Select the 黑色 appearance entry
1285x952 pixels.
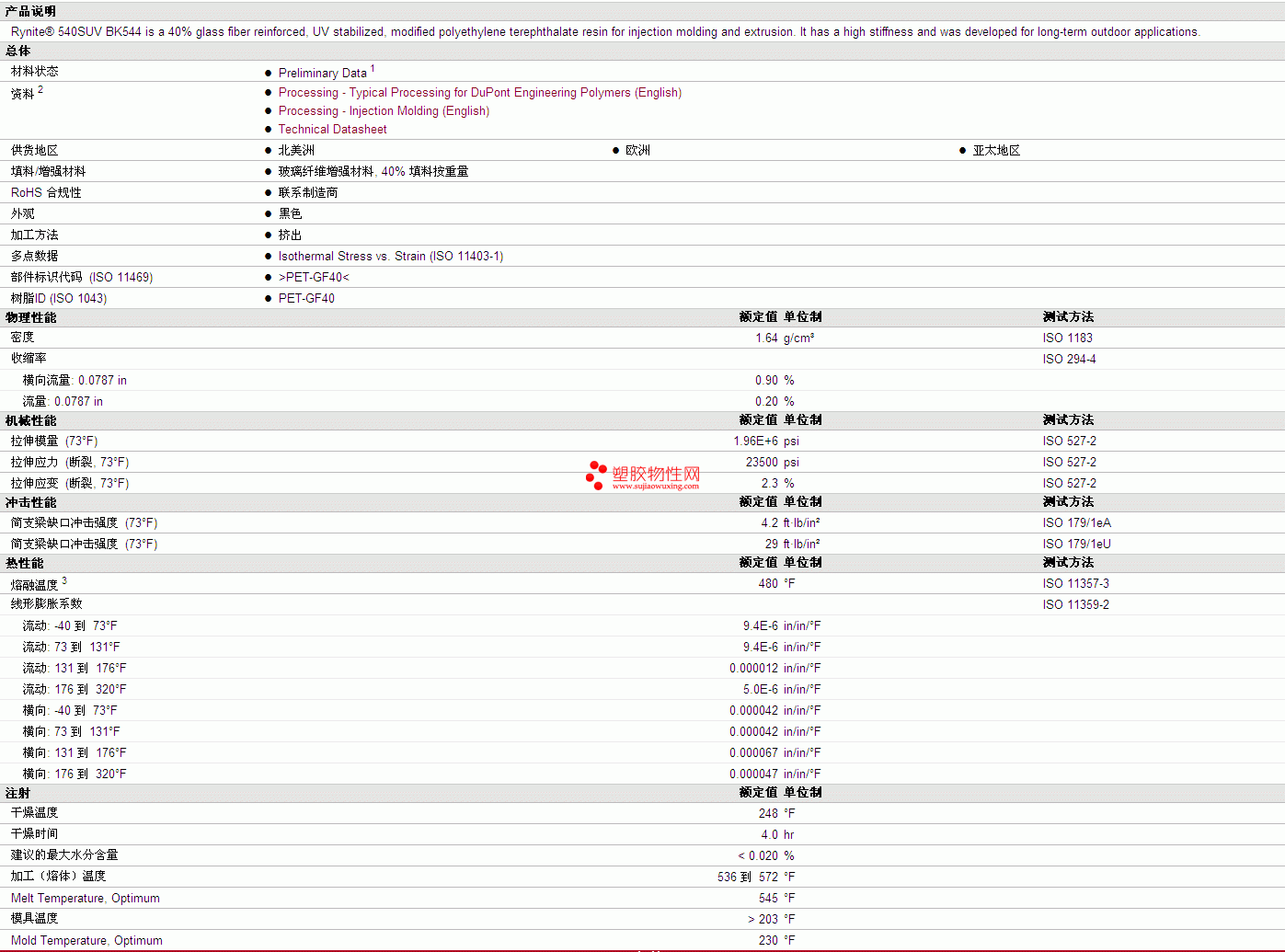(290, 214)
